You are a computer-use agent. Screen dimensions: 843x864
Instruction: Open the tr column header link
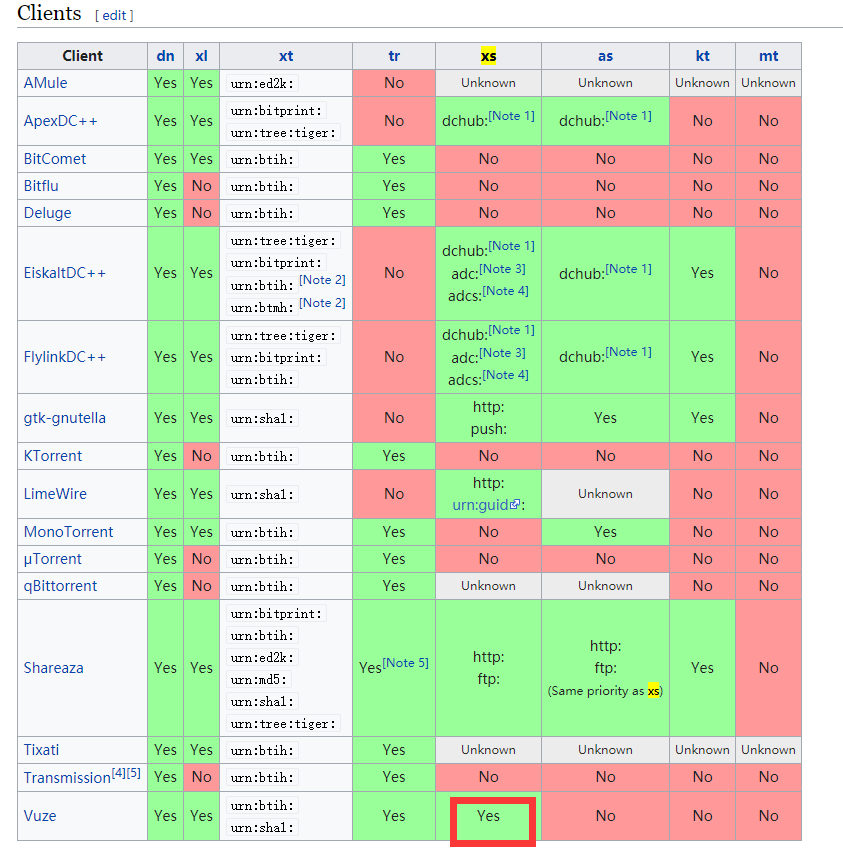click(x=394, y=56)
